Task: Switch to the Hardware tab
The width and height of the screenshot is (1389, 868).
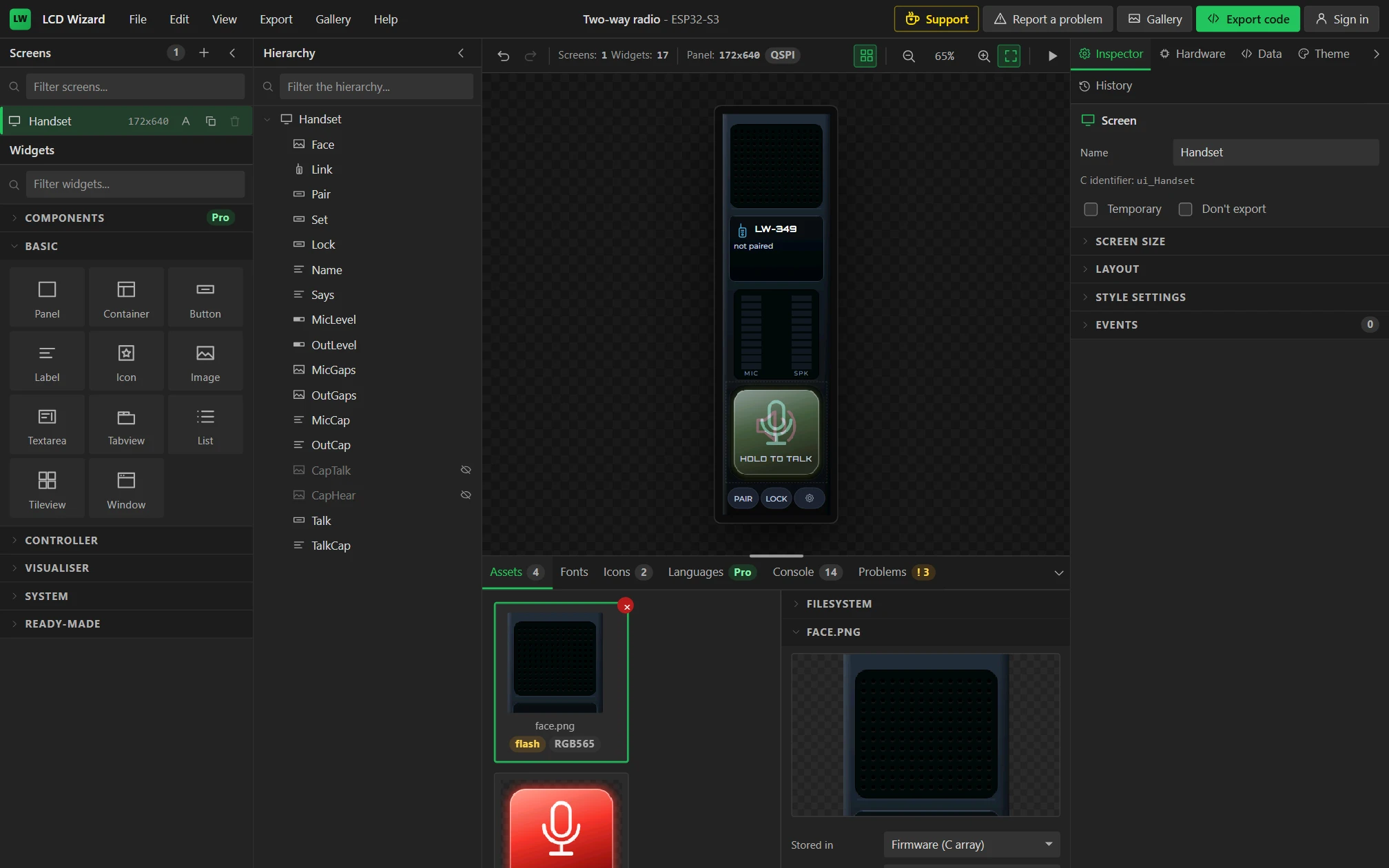Action: [x=1192, y=54]
